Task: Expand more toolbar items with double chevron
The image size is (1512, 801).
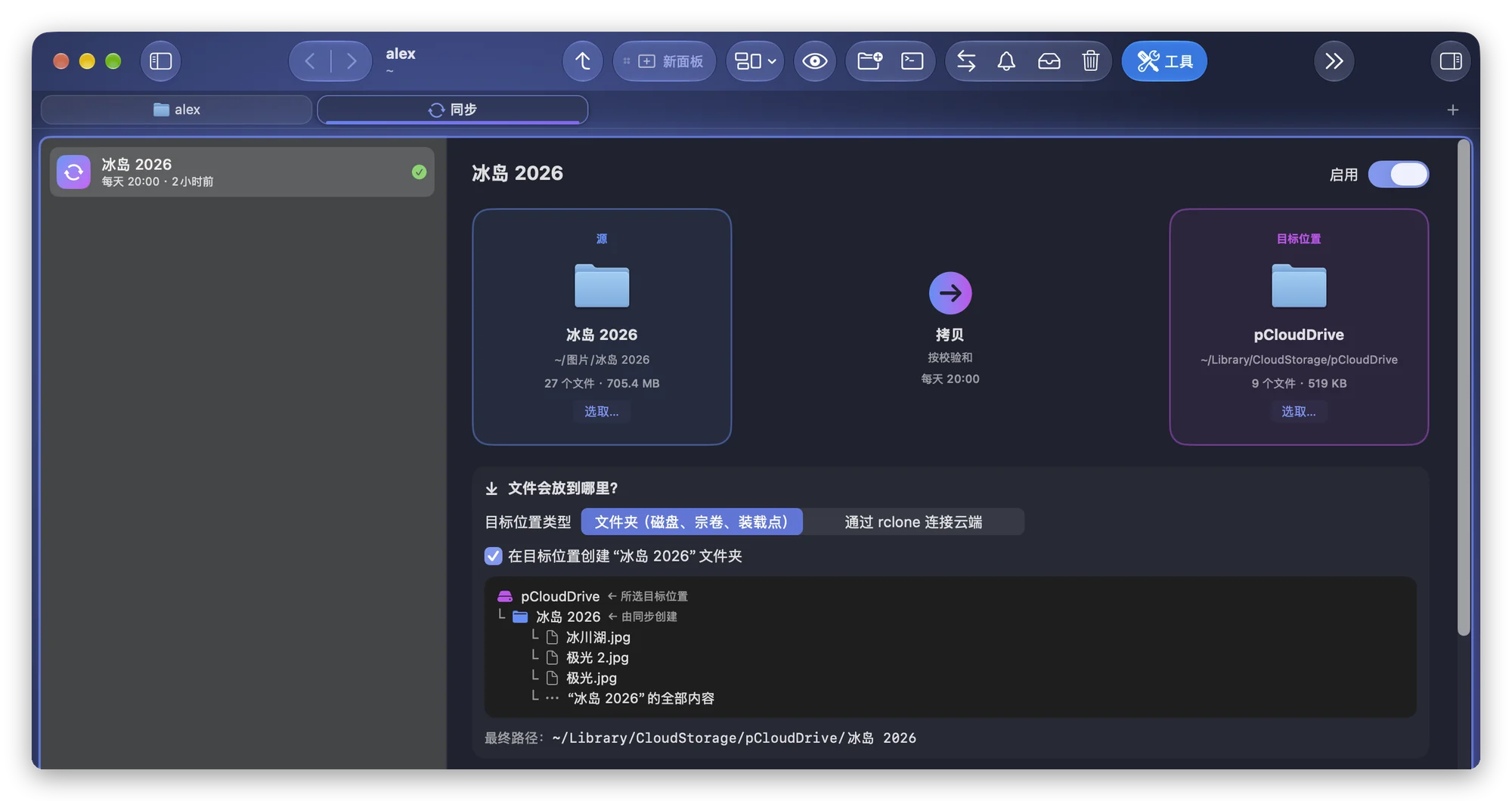Action: (1334, 61)
